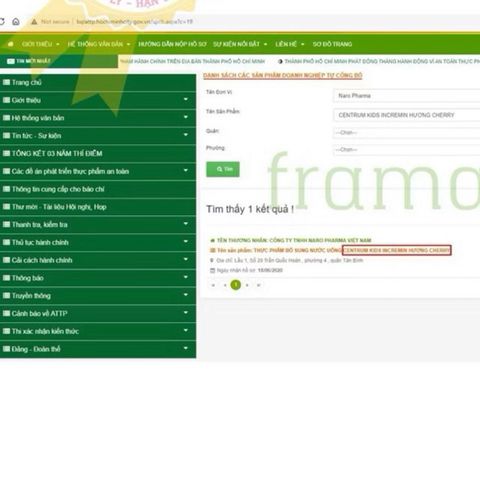The height and width of the screenshot is (480, 480).
Task: Open the Phường dropdown selector
Action: tap(406, 149)
